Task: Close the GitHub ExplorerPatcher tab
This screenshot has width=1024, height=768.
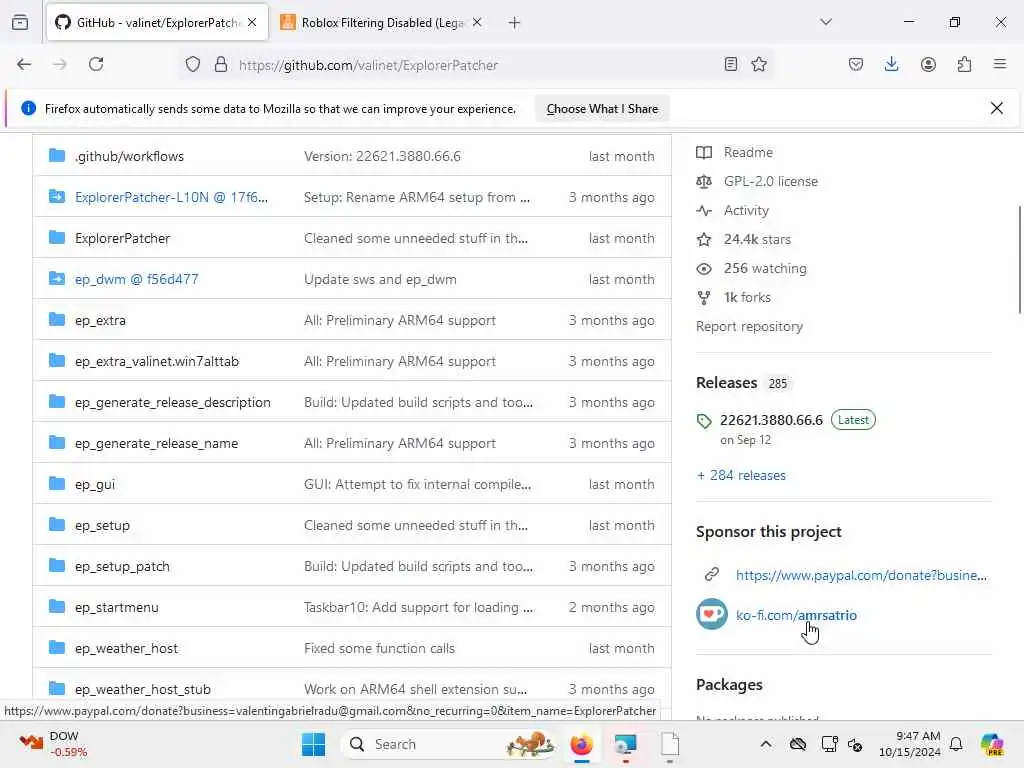Action: click(x=252, y=23)
